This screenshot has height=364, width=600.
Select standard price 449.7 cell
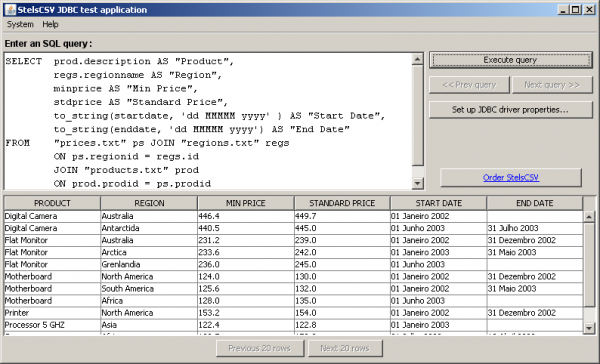coord(342,216)
